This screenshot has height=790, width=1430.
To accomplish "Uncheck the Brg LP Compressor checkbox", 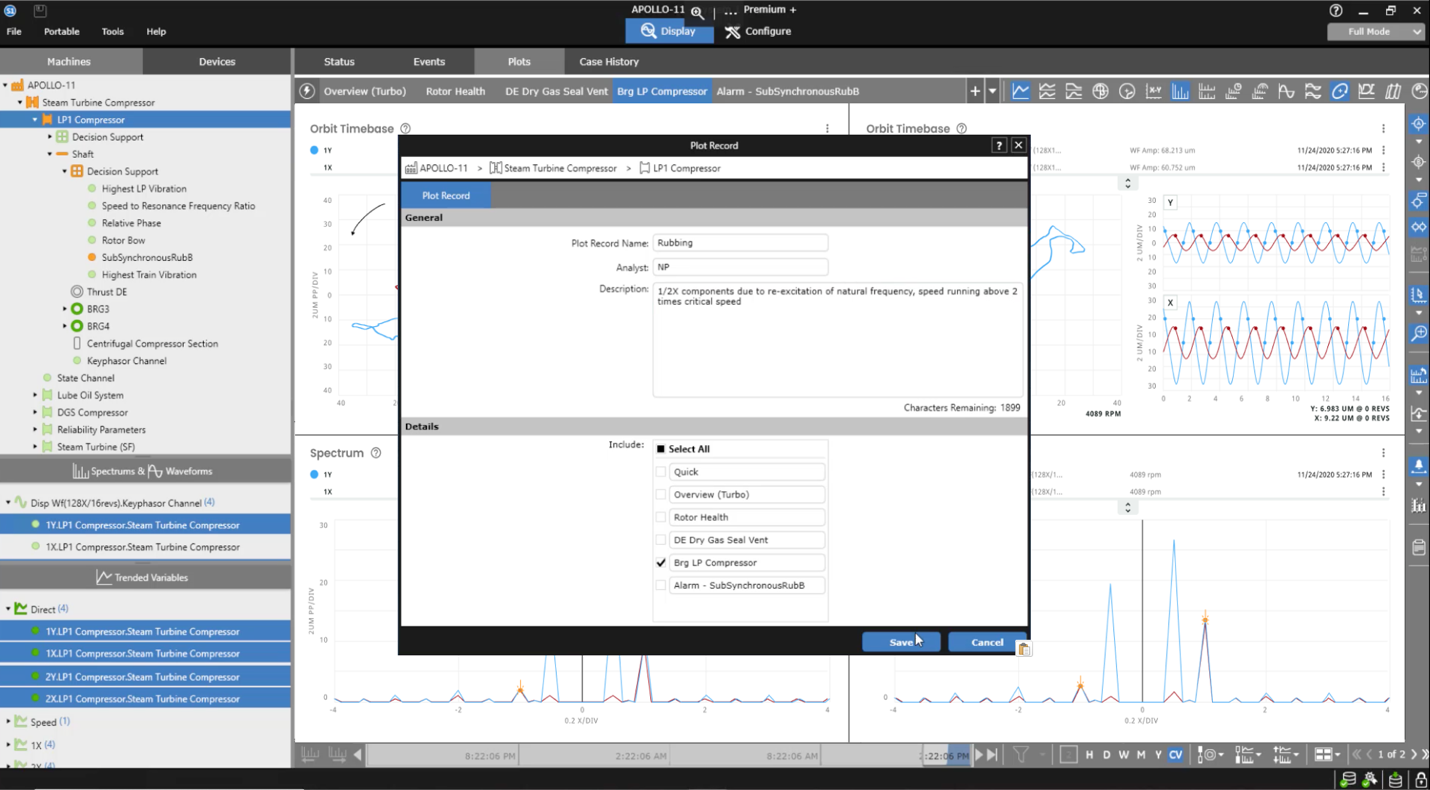I will point(660,563).
